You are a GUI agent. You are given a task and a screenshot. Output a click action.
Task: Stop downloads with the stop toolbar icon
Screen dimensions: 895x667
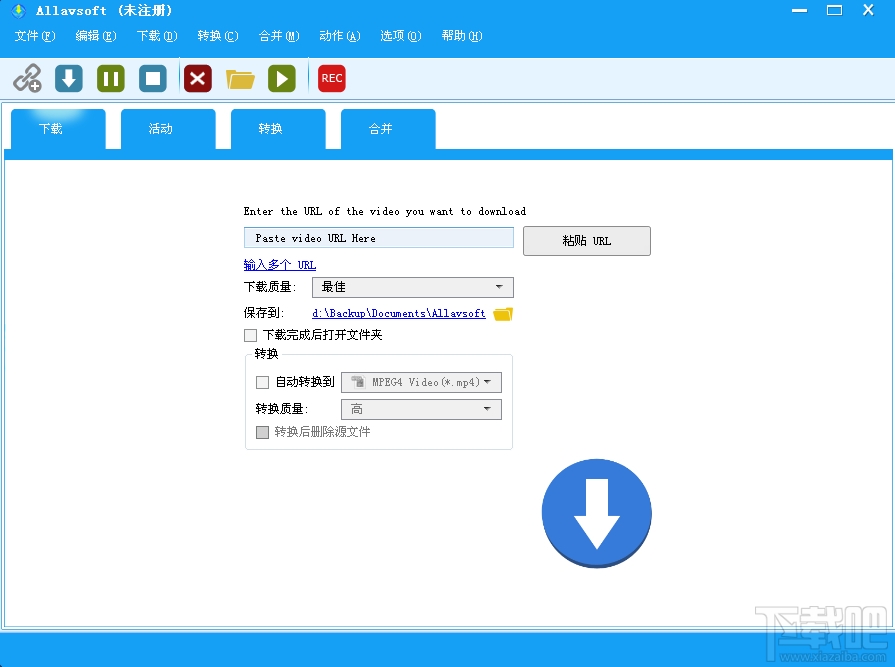point(152,77)
